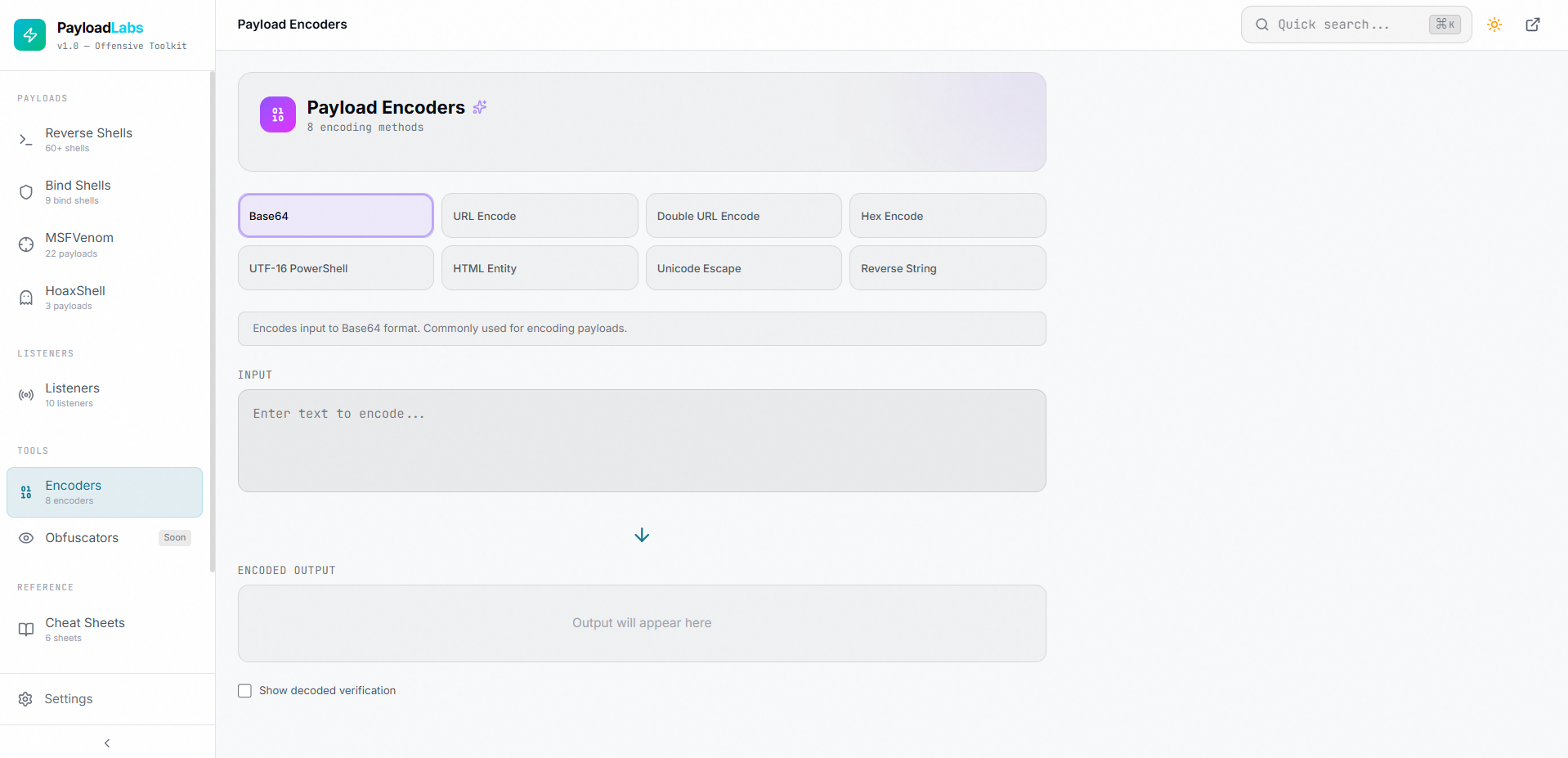The image size is (1568, 758).
Task: Select Hex Encode method
Action: tap(948, 216)
